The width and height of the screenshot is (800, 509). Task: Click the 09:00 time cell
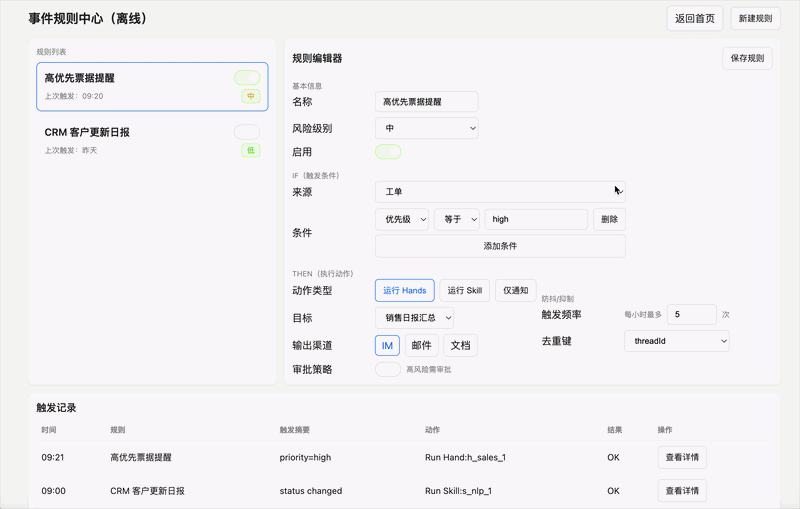(54, 491)
